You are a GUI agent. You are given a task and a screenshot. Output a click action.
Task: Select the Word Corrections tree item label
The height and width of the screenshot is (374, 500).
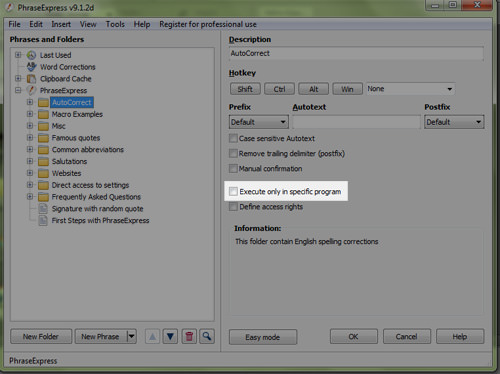[x=68, y=67]
